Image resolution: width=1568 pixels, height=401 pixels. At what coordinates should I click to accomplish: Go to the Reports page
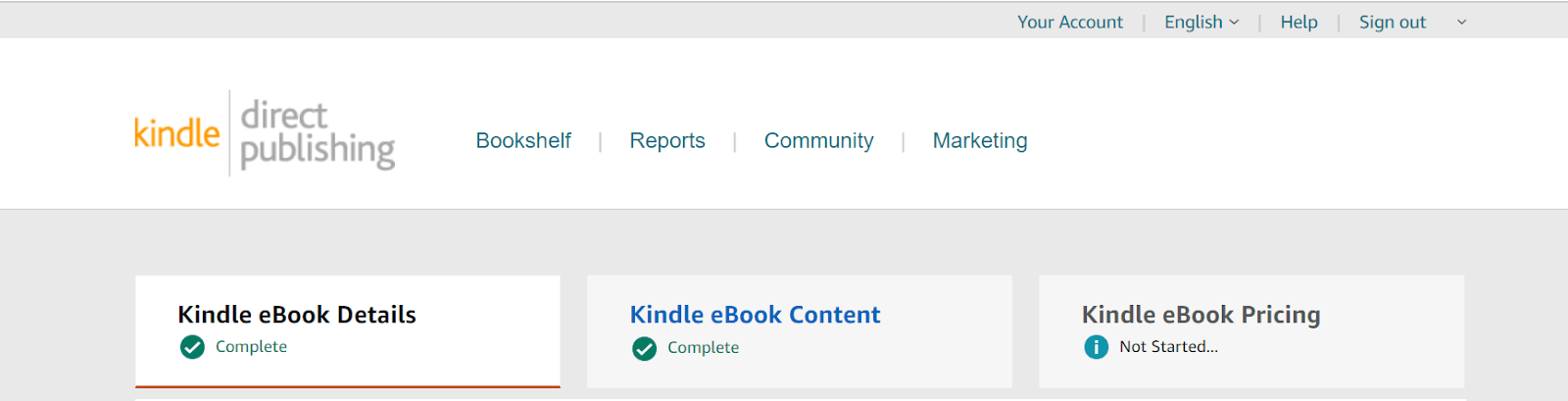667,140
